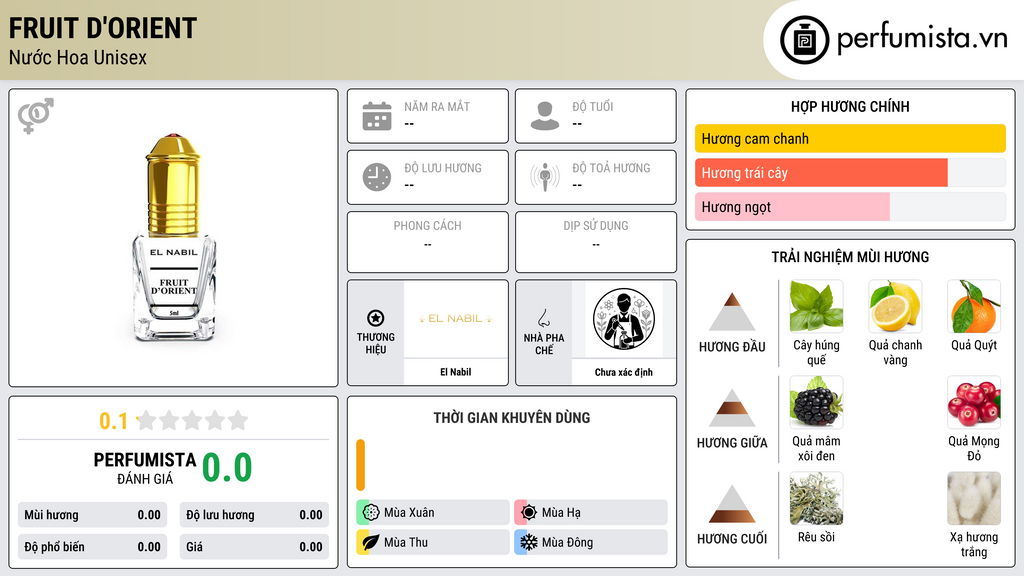Viewport: 1024px width, 576px height.
Task: Click the person icon for Độ tuổi
Action: pos(545,116)
